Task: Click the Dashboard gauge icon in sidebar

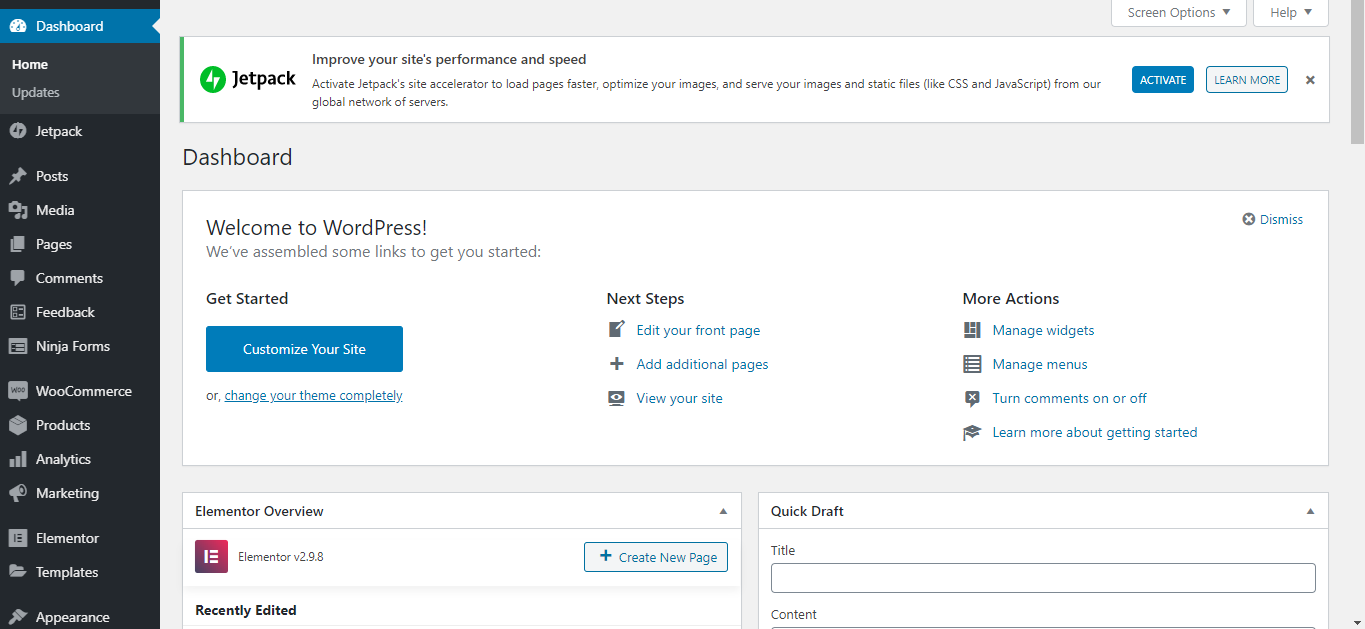Action: (18, 26)
